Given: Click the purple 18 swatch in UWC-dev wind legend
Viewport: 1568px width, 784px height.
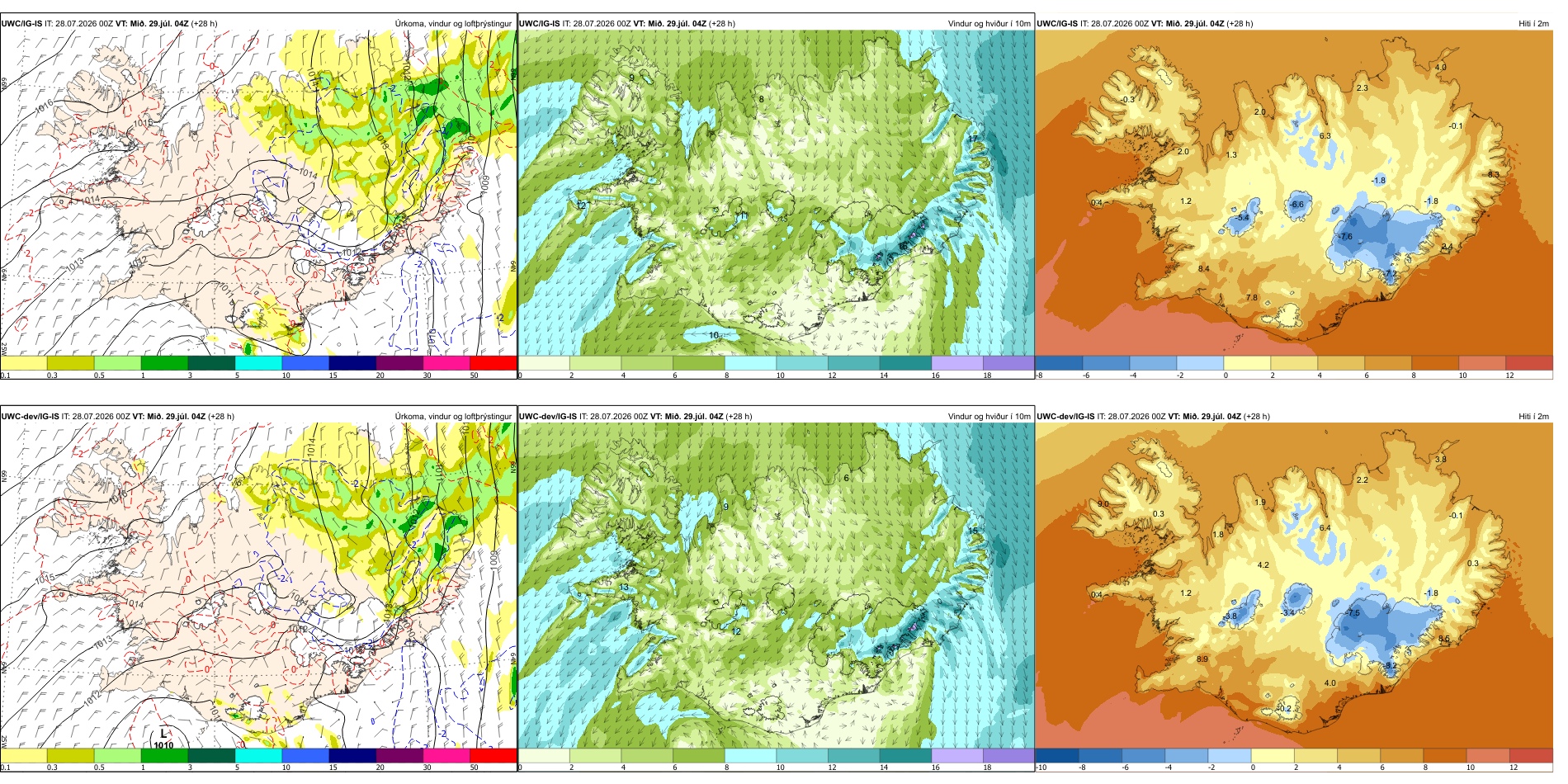Looking at the screenshot, I should pos(1008,756).
